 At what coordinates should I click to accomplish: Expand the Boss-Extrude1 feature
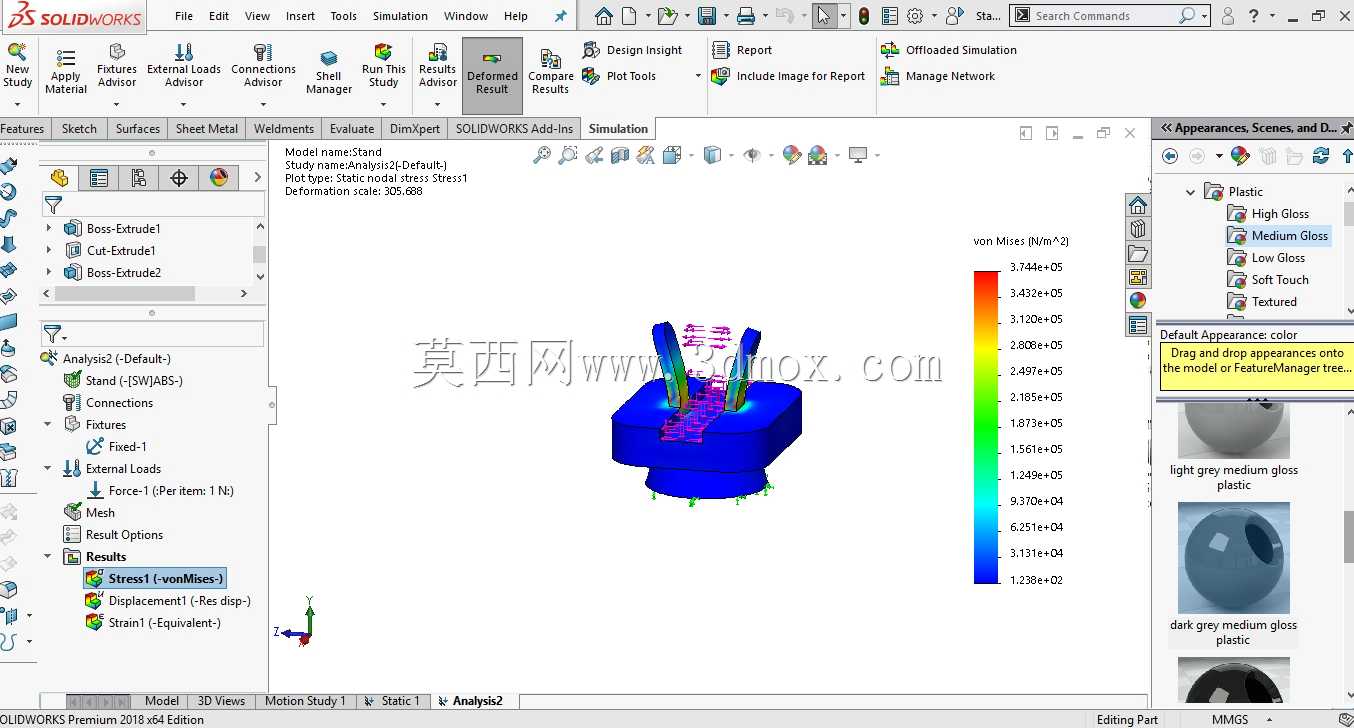pos(49,228)
